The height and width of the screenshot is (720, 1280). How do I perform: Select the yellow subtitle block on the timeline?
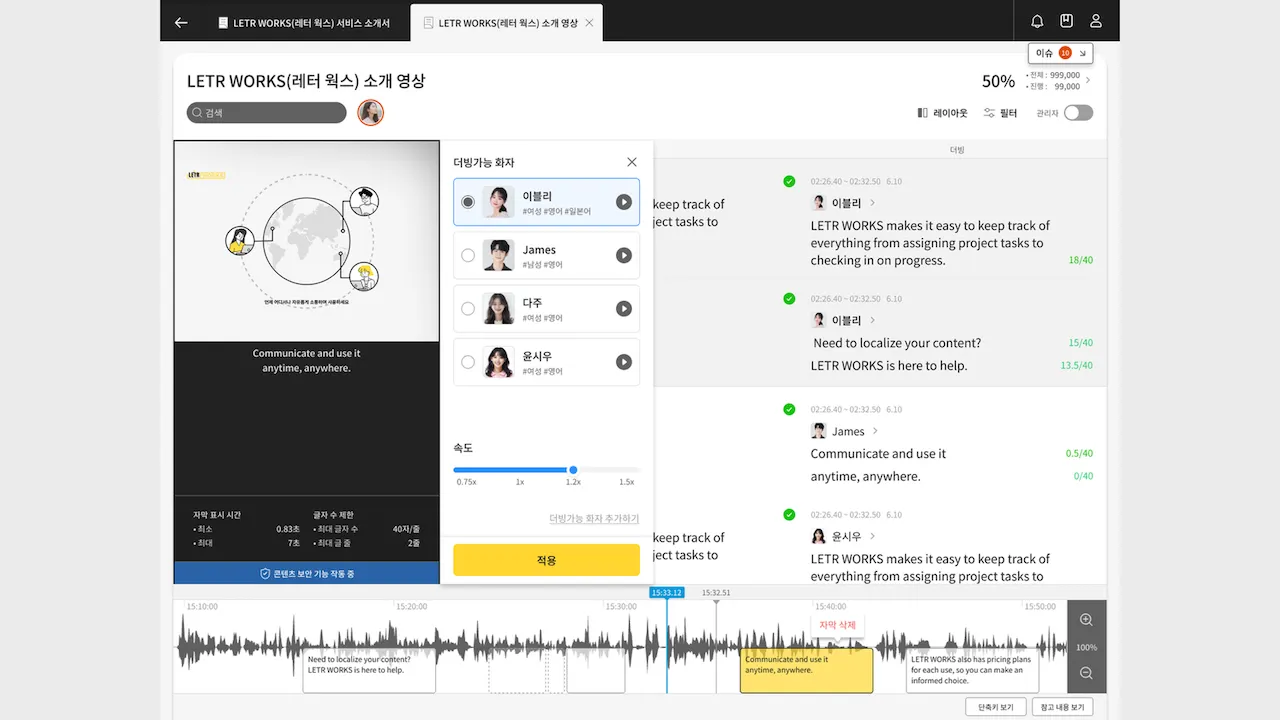806,671
